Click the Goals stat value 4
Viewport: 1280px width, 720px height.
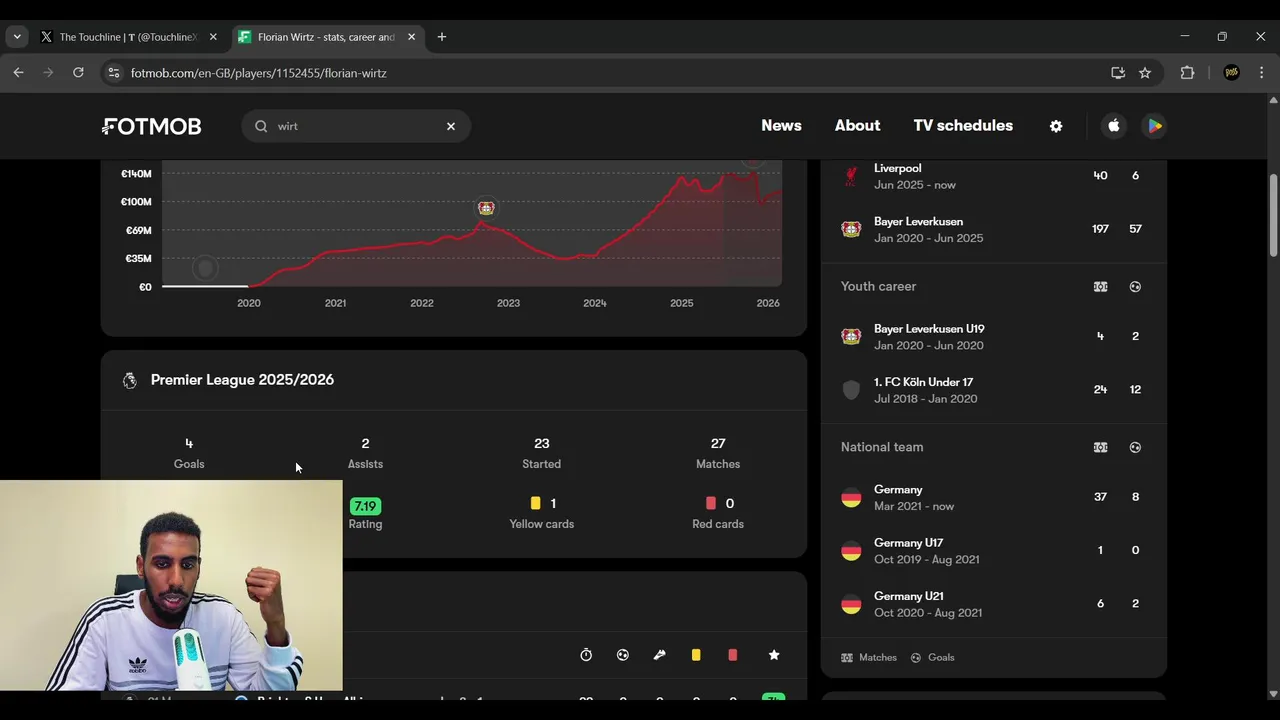click(x=189, y=443)
